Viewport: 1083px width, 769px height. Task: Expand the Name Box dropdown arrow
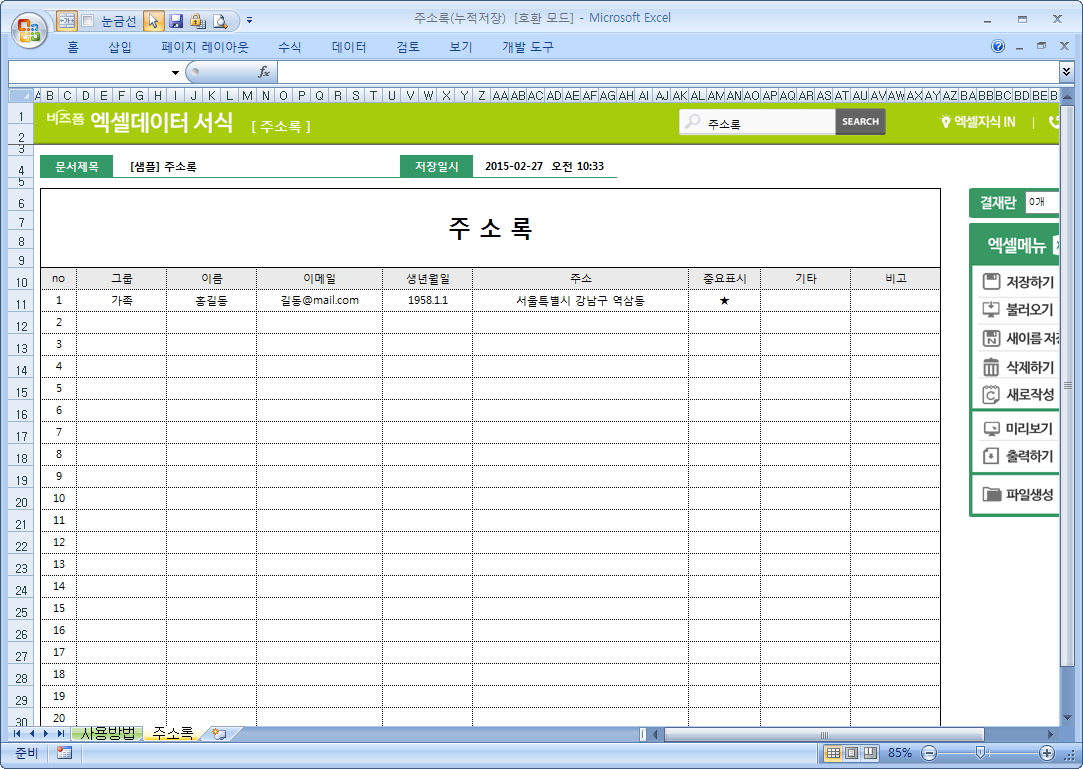tap(175, 73)
